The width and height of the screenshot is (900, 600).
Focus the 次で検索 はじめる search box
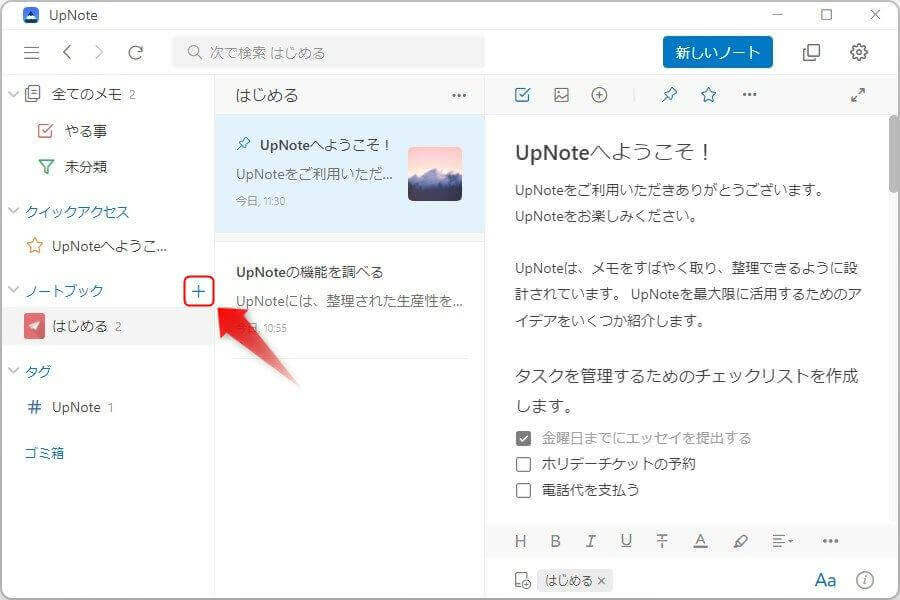(x=328, y=53)
